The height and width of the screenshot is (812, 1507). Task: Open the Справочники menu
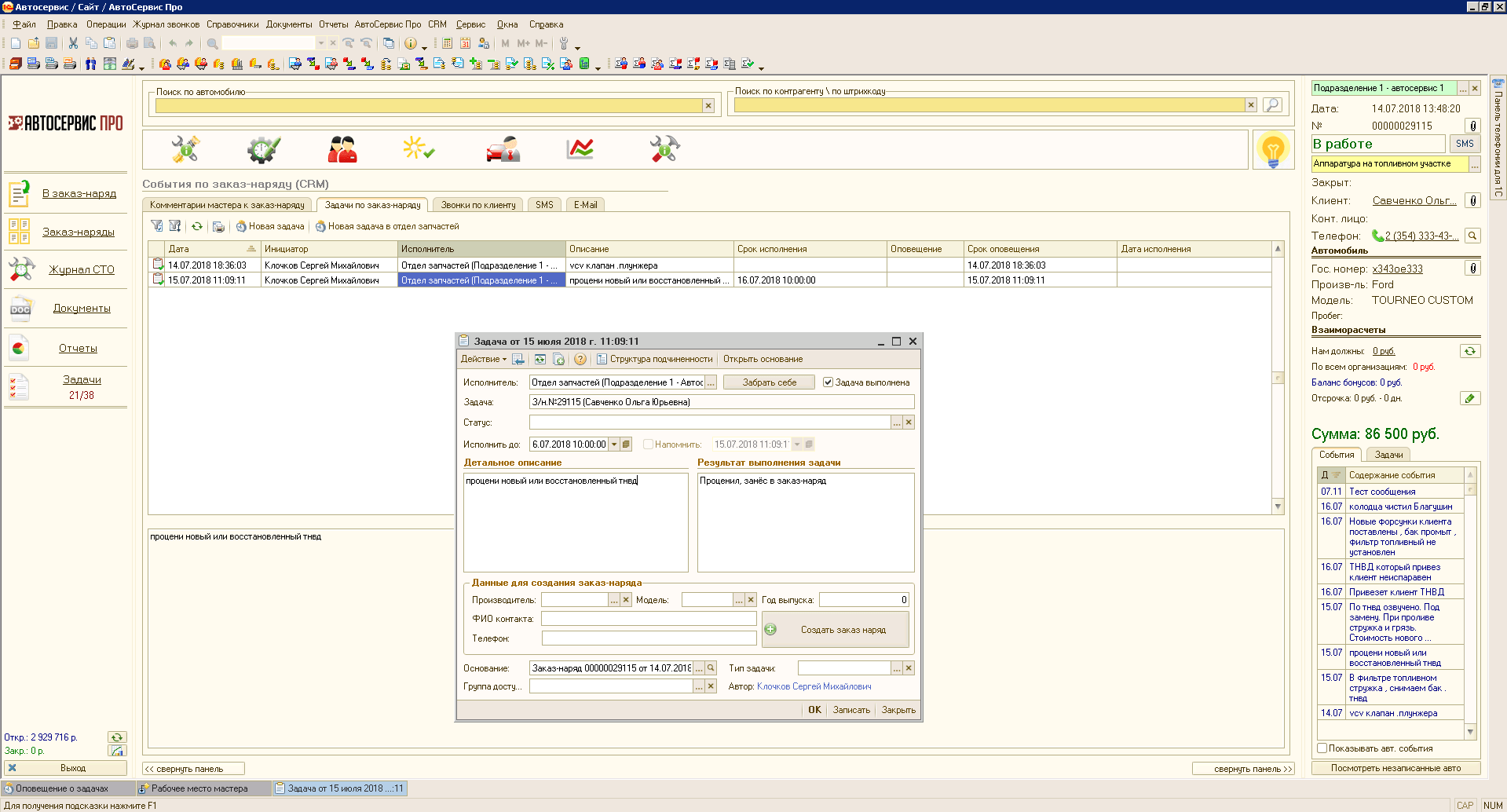click(232, 24)
